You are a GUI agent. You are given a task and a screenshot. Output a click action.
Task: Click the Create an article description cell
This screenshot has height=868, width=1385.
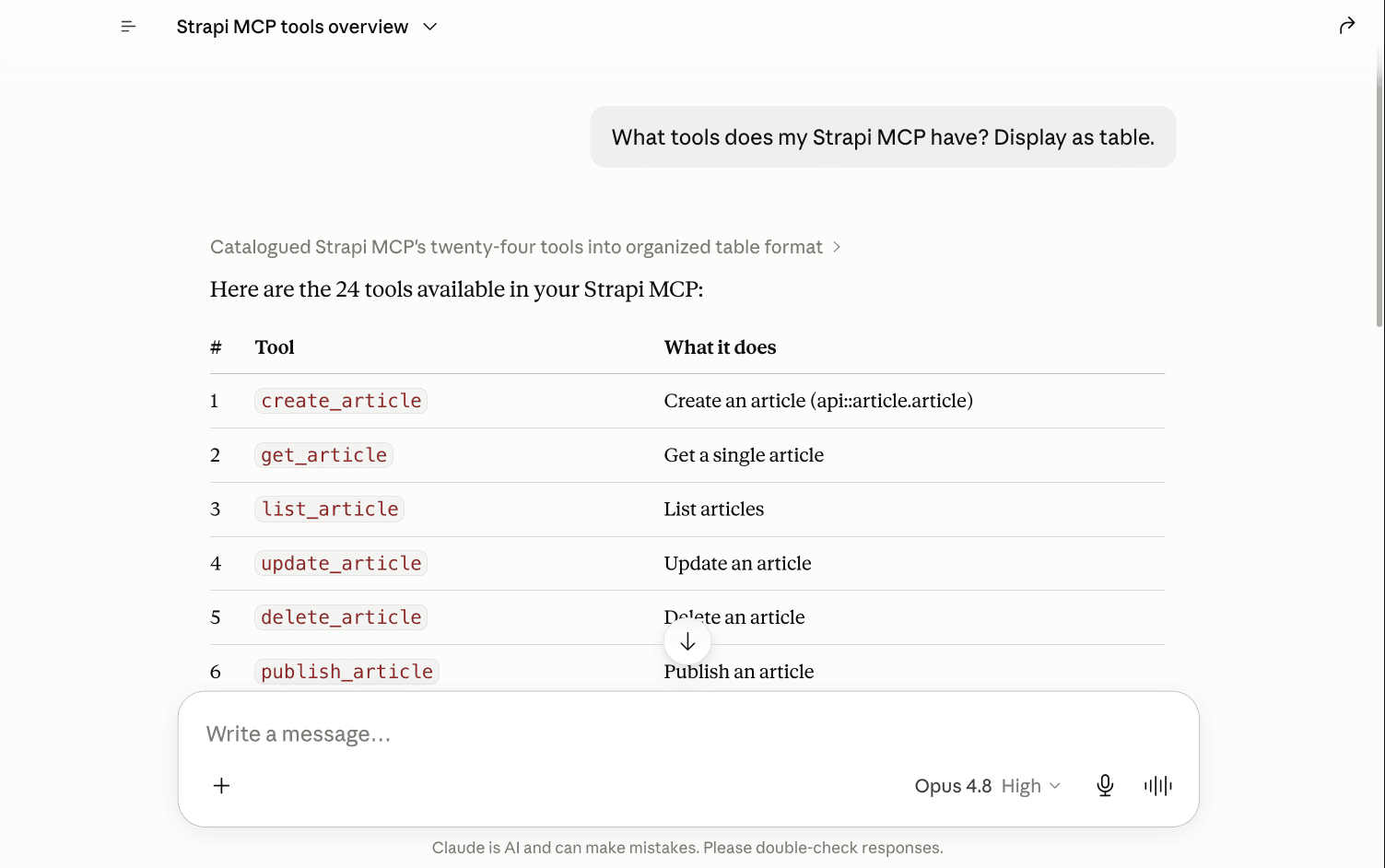(818, 401)
